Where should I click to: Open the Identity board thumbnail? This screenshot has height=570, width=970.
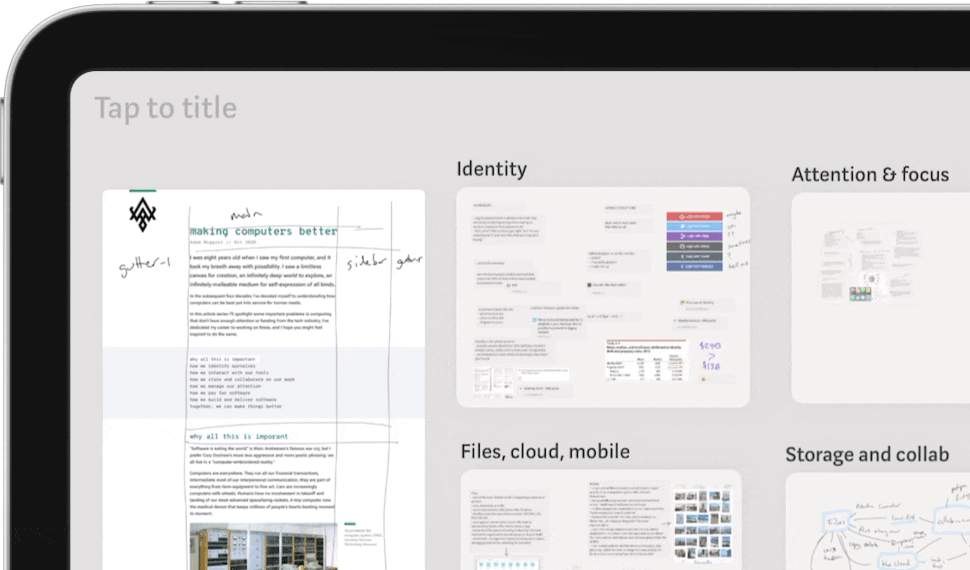[602, 297]
